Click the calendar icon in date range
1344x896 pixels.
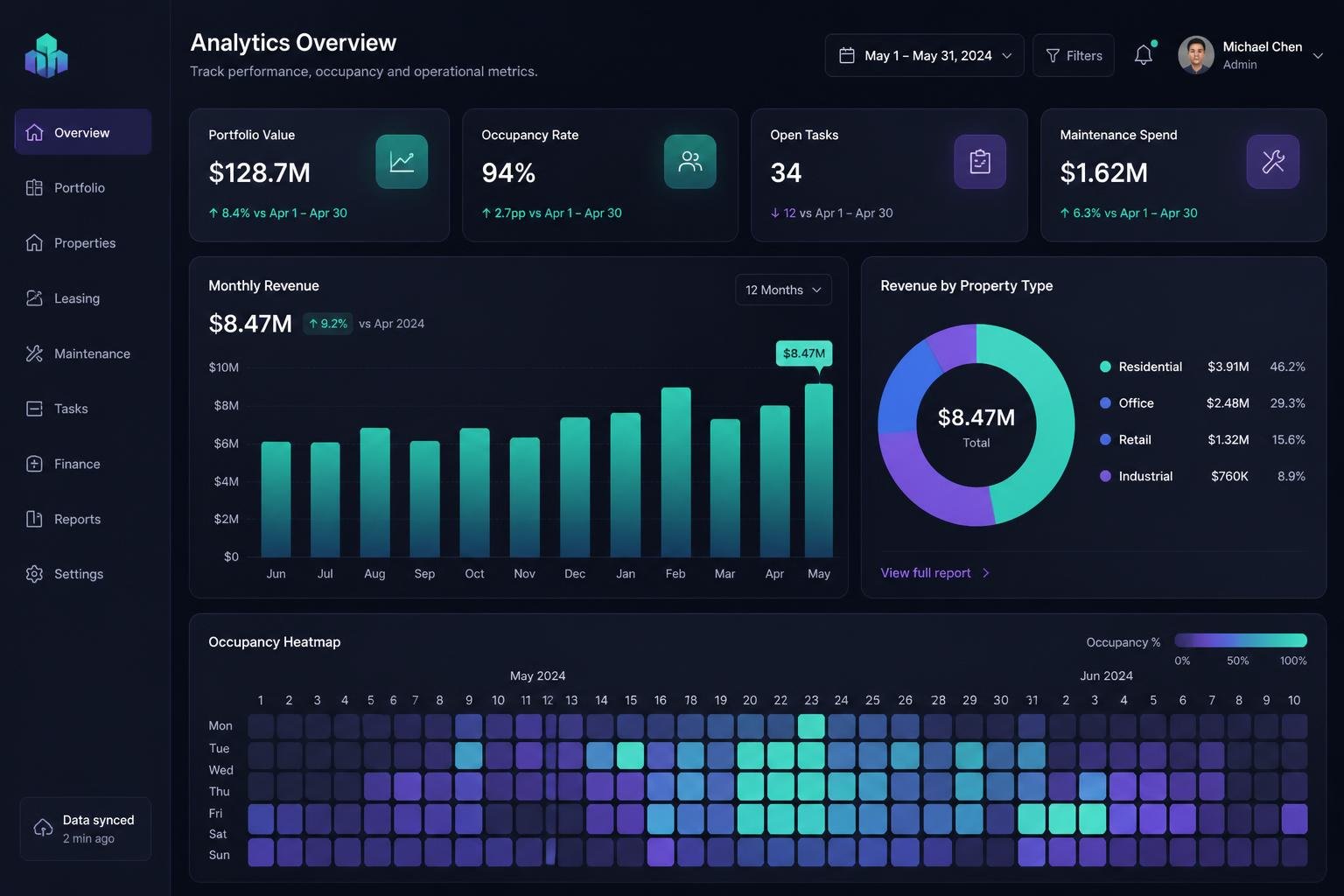click(847, 55)
